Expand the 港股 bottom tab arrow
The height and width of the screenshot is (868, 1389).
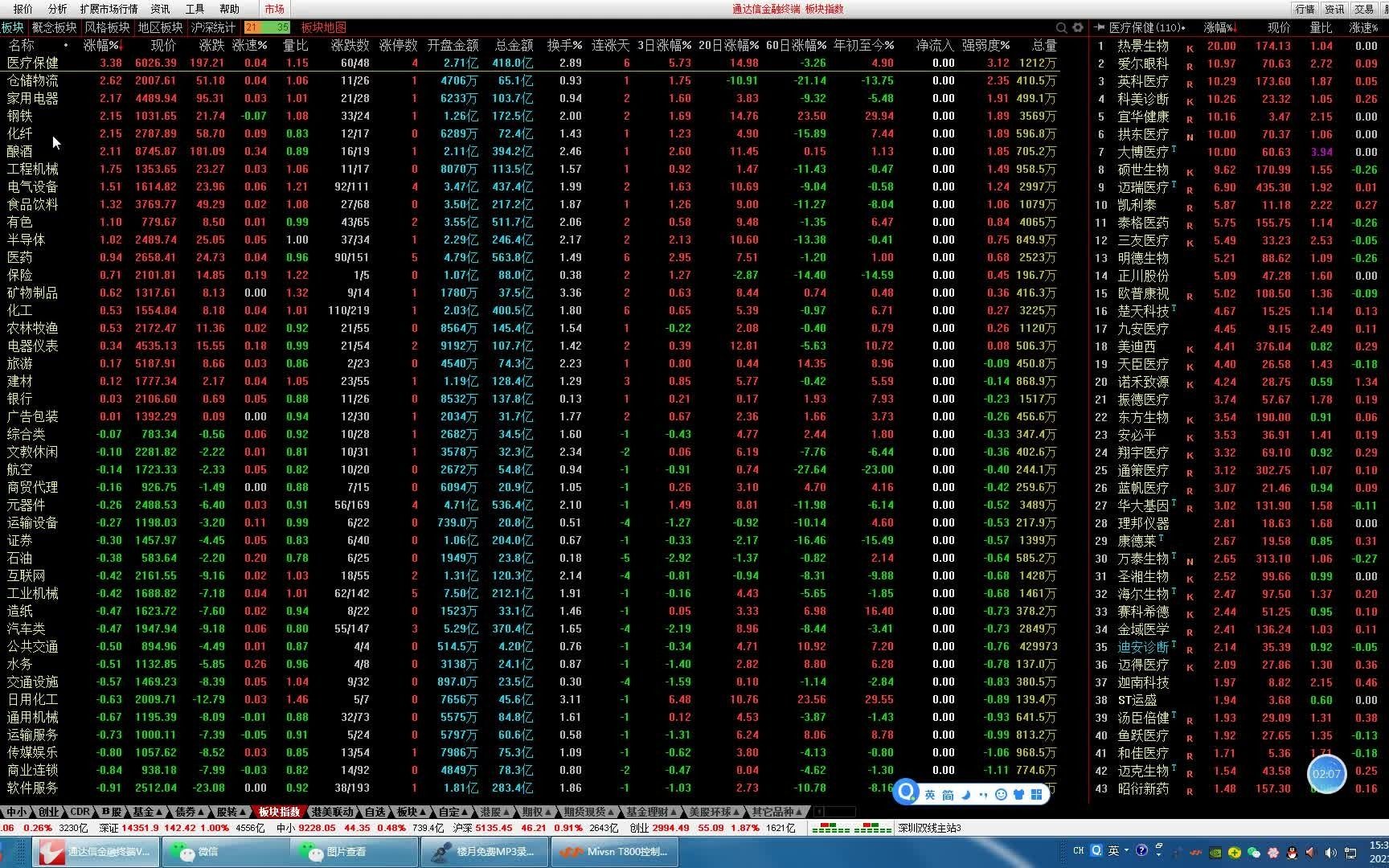tap(507, 812)
